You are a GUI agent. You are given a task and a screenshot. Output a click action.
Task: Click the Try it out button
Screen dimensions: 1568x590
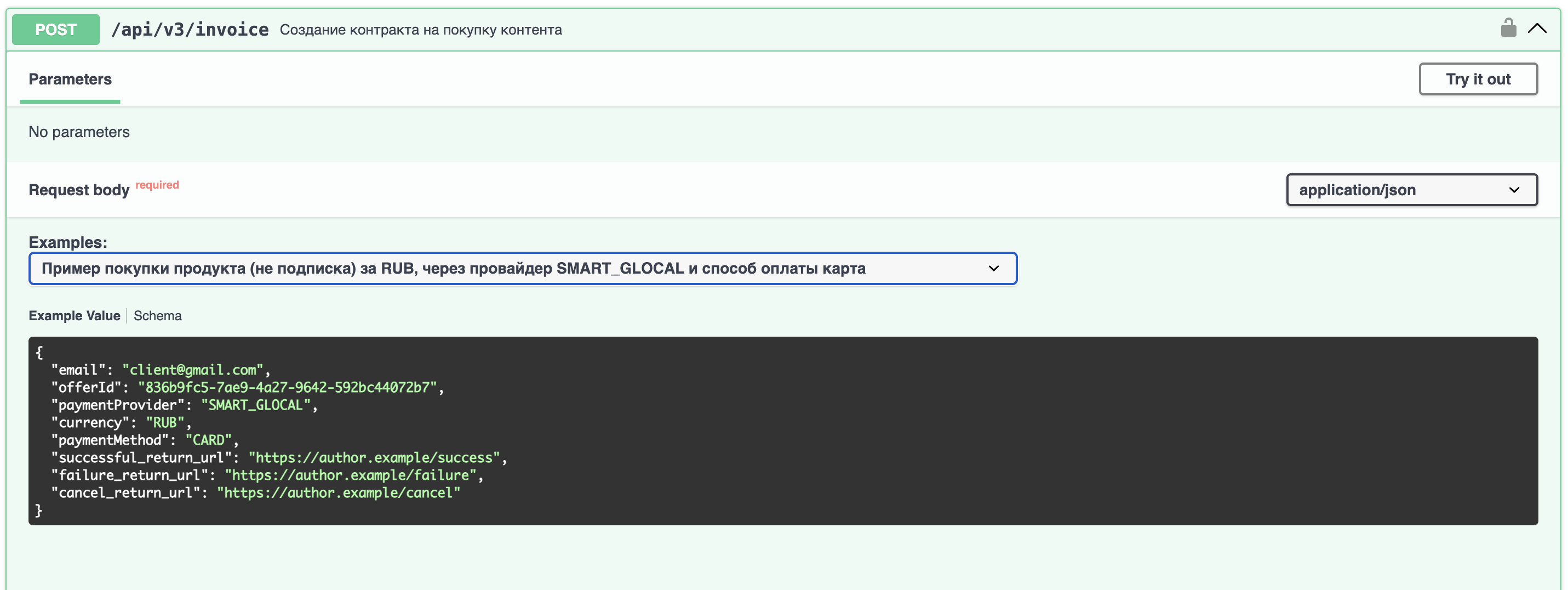[x=1478, y=80]
